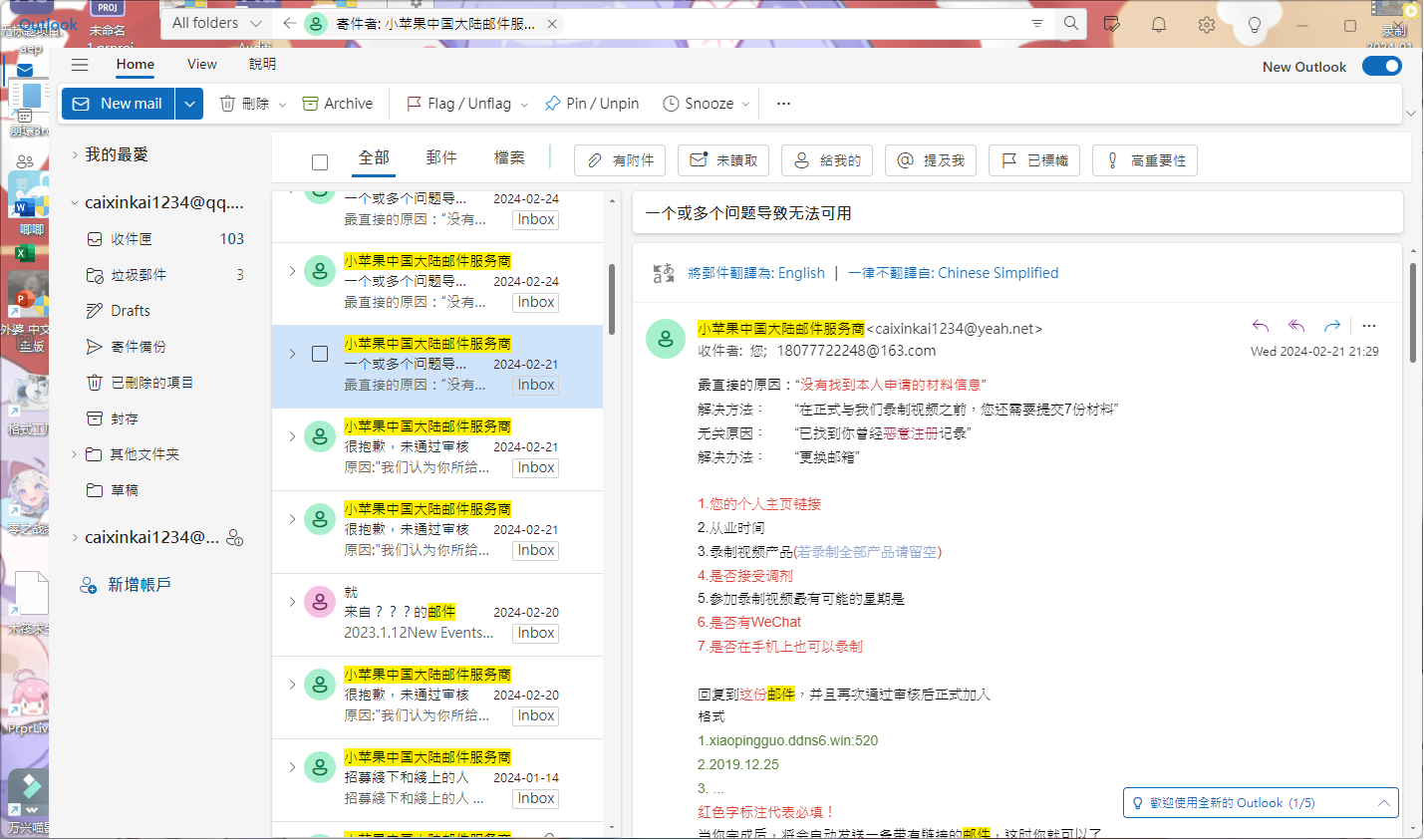Toggle the 給我的 filter
Viewport: 1424px width, 840px height.
(x=828, y=160)
